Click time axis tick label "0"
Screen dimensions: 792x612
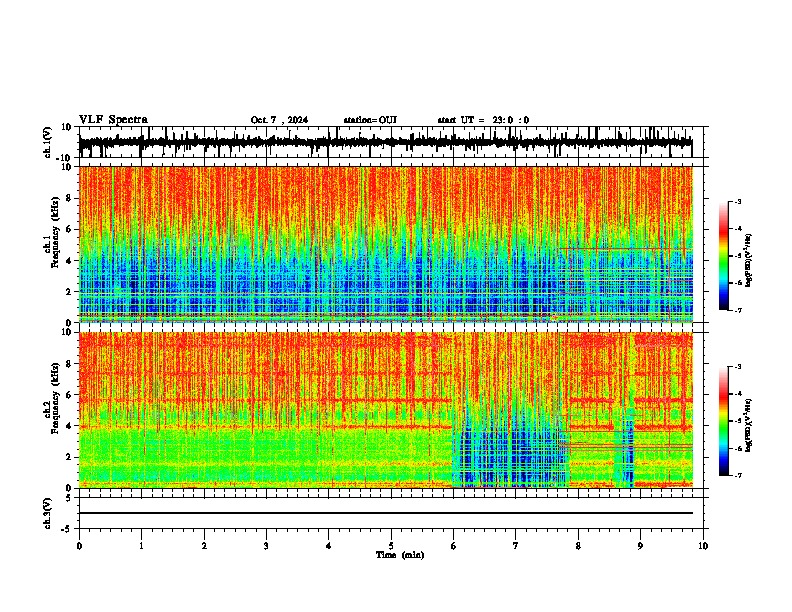79,546
